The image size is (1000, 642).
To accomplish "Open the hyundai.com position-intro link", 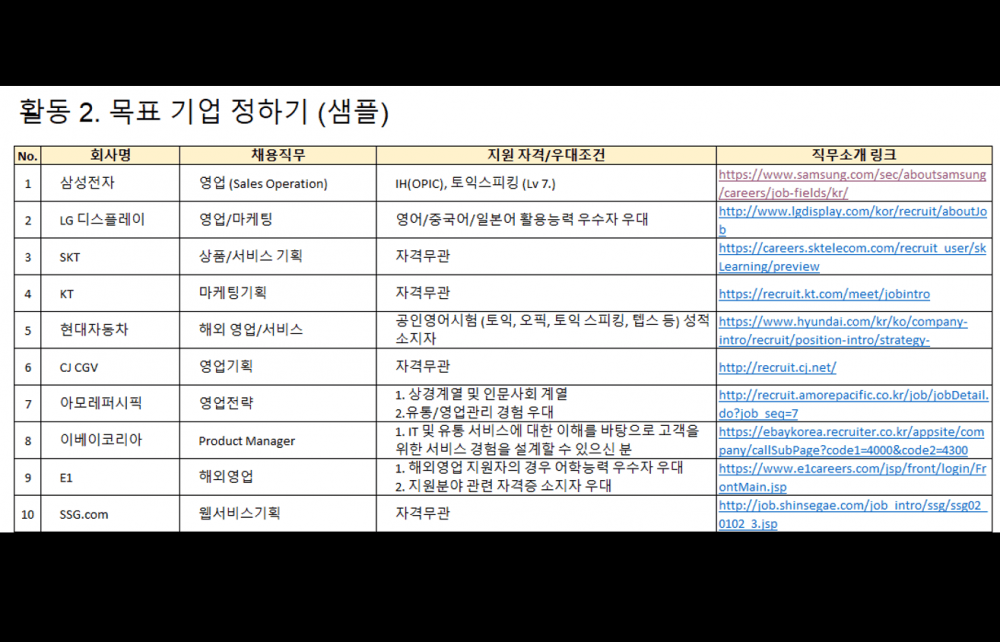I will tap(843, 331).
